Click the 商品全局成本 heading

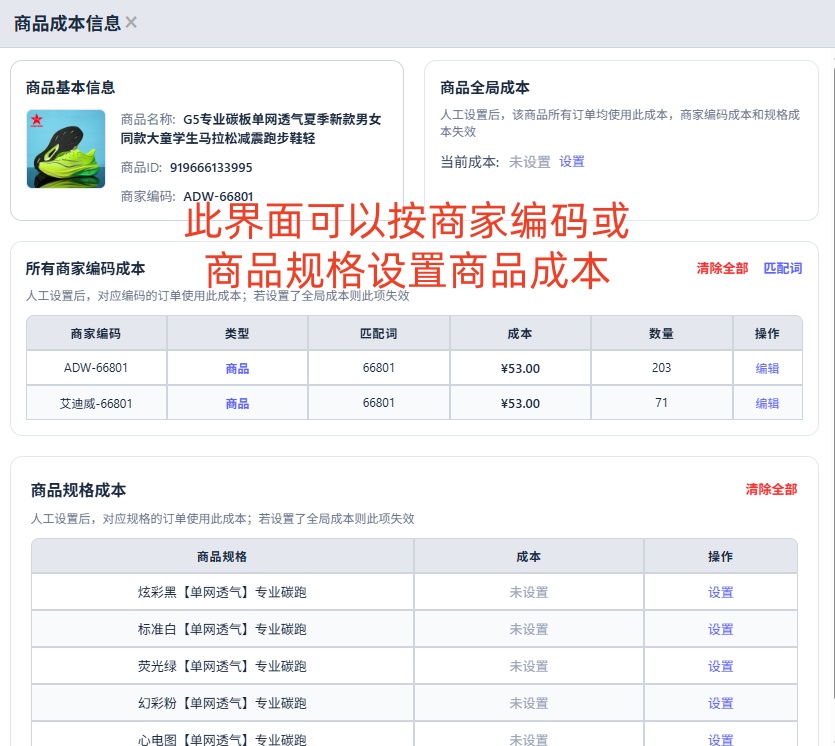[485, 87]
